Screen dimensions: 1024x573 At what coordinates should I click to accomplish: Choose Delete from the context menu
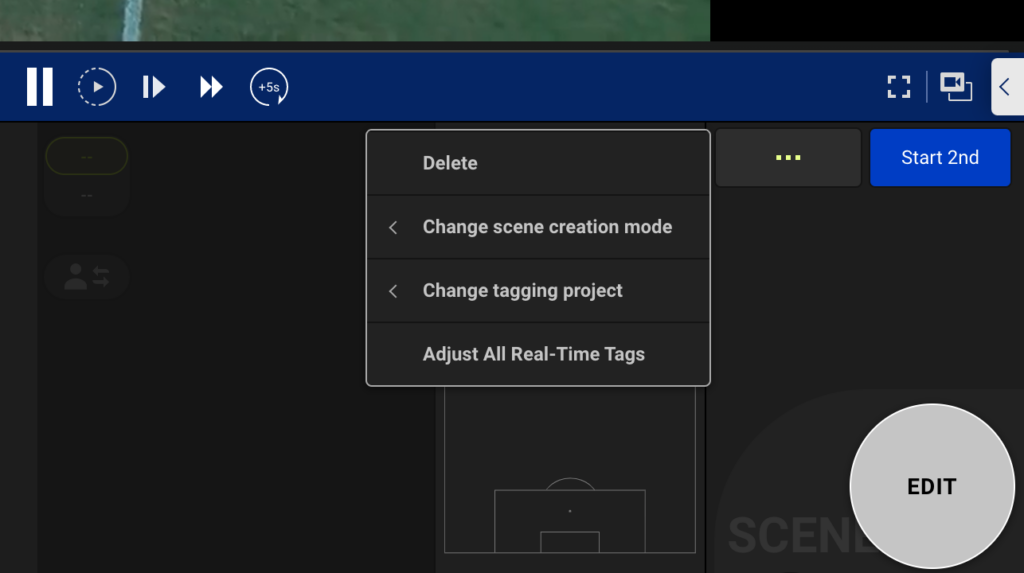[x=538, y=163]
